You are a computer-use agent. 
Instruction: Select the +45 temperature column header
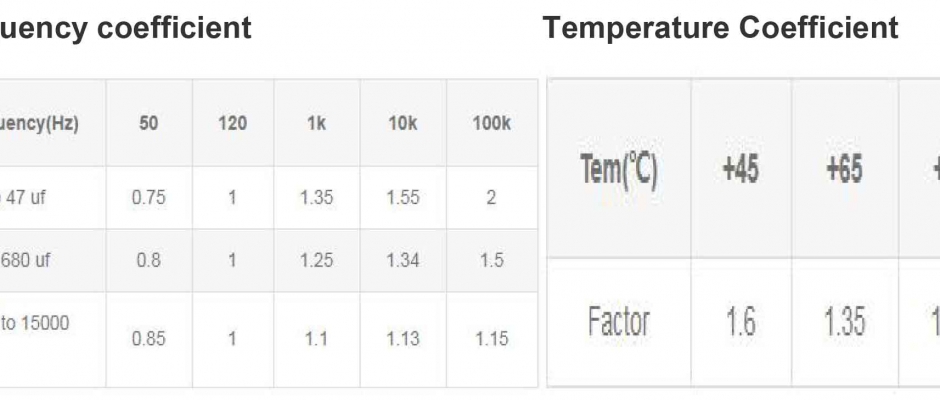740,169
